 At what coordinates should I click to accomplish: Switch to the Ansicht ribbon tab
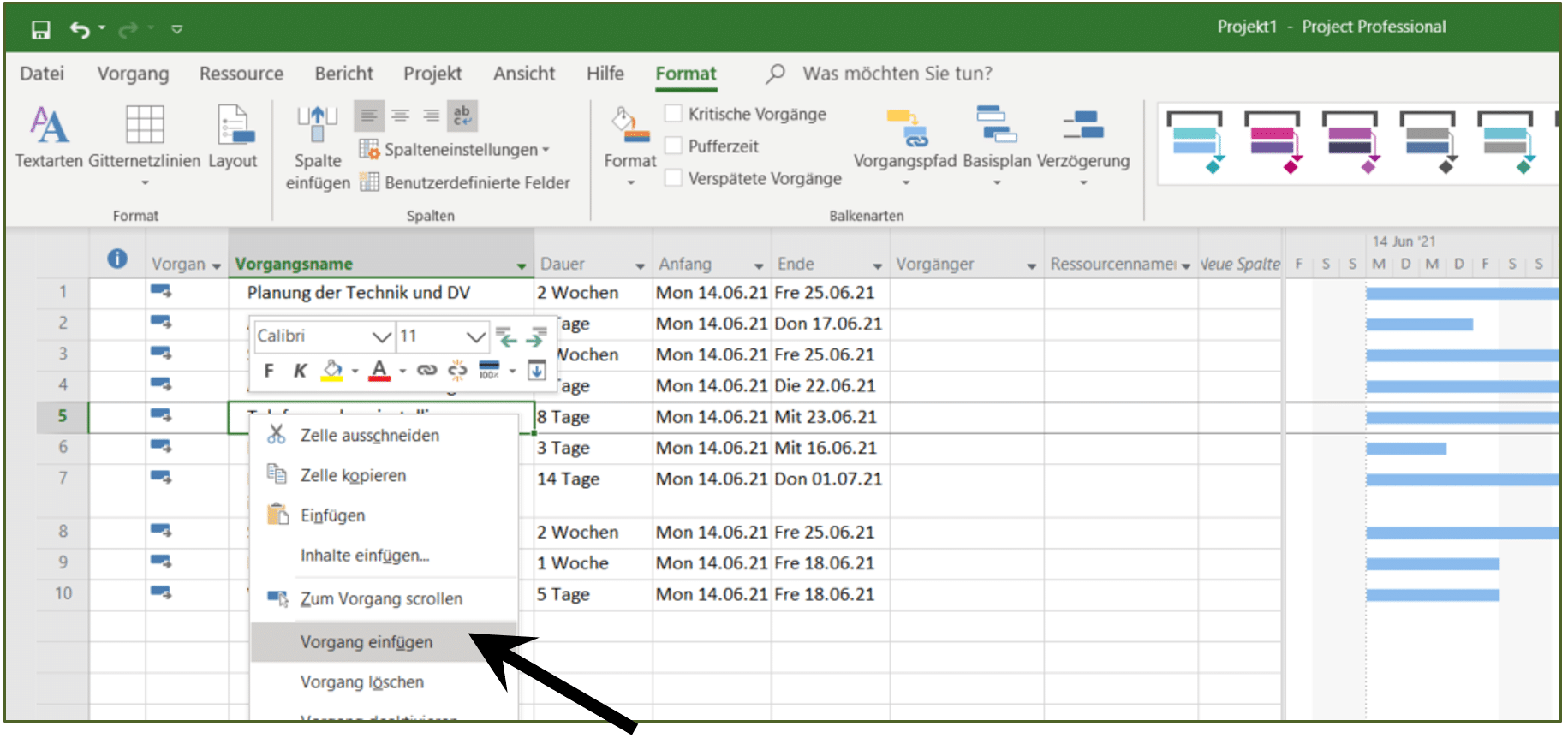point(524,74)
